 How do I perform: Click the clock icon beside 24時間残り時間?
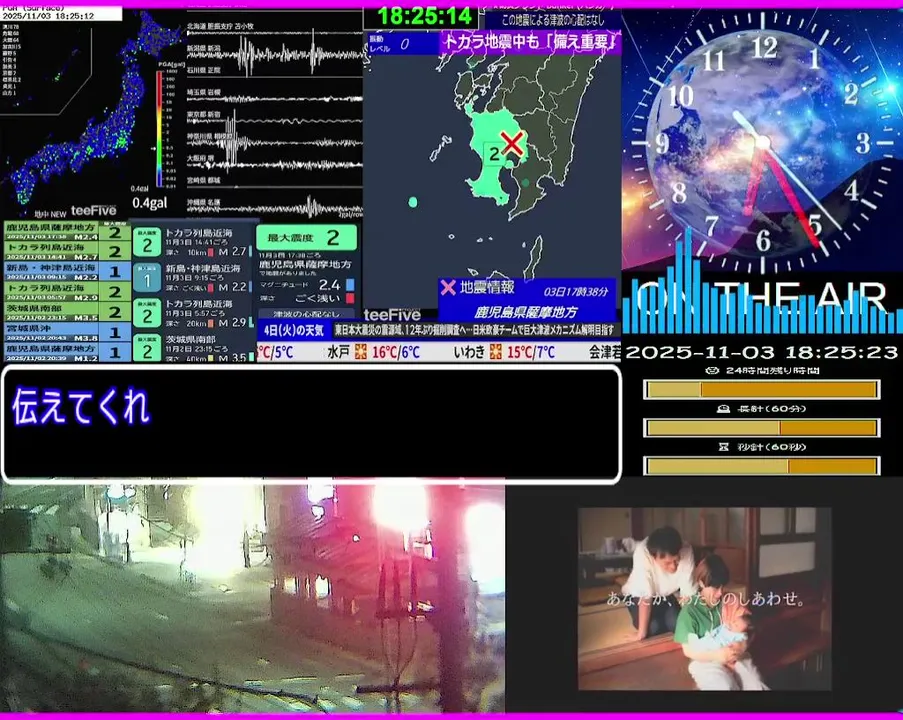click(712, 370)
